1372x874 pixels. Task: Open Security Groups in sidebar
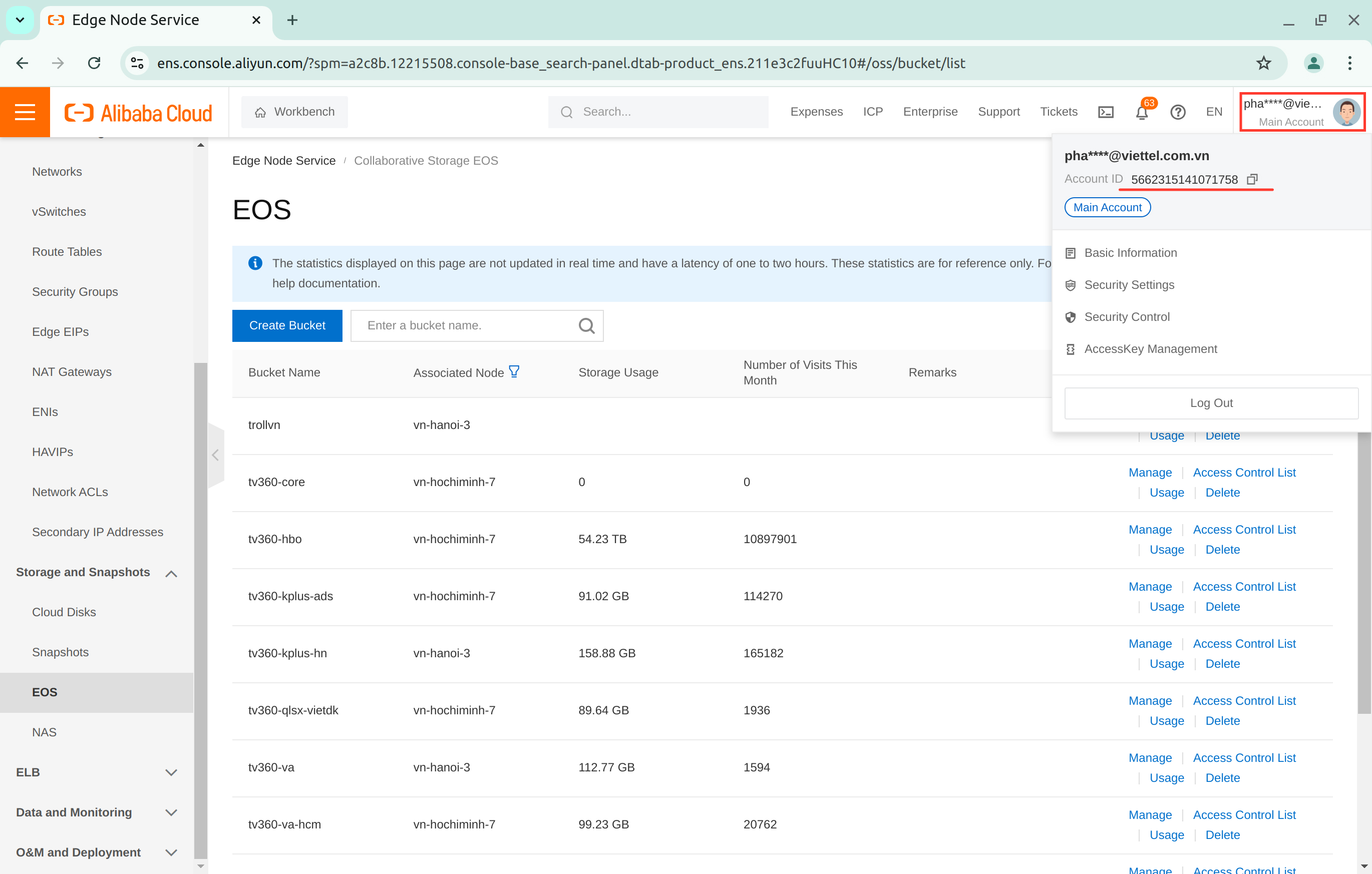tap(75, 292)
